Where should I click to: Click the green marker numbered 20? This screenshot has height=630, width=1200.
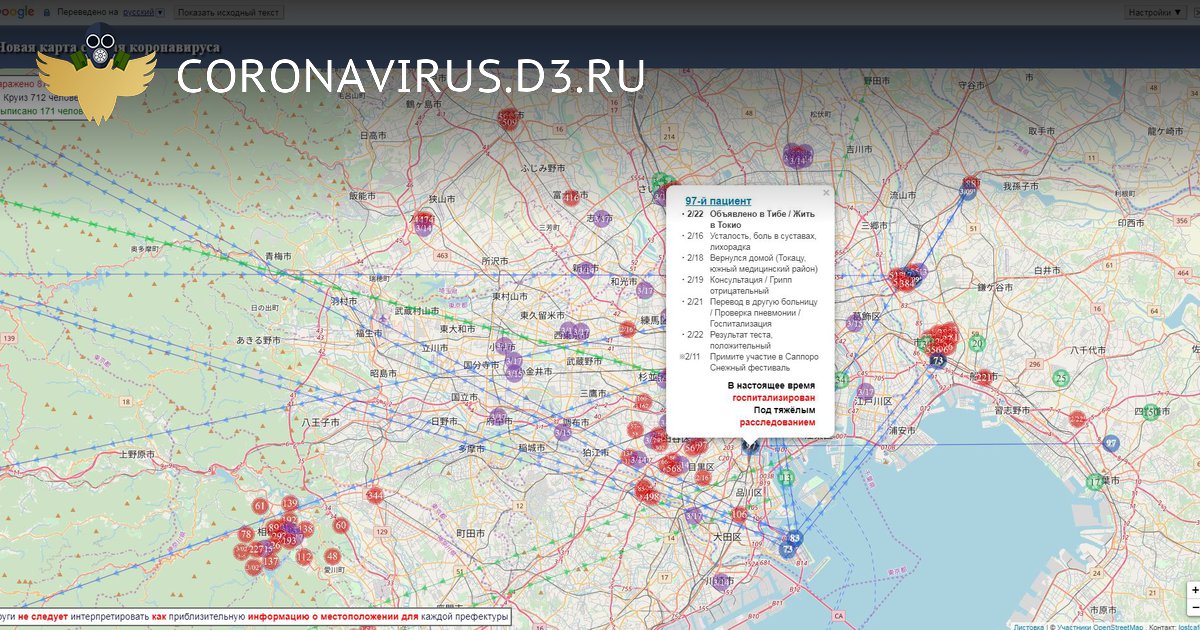point(977,344)
